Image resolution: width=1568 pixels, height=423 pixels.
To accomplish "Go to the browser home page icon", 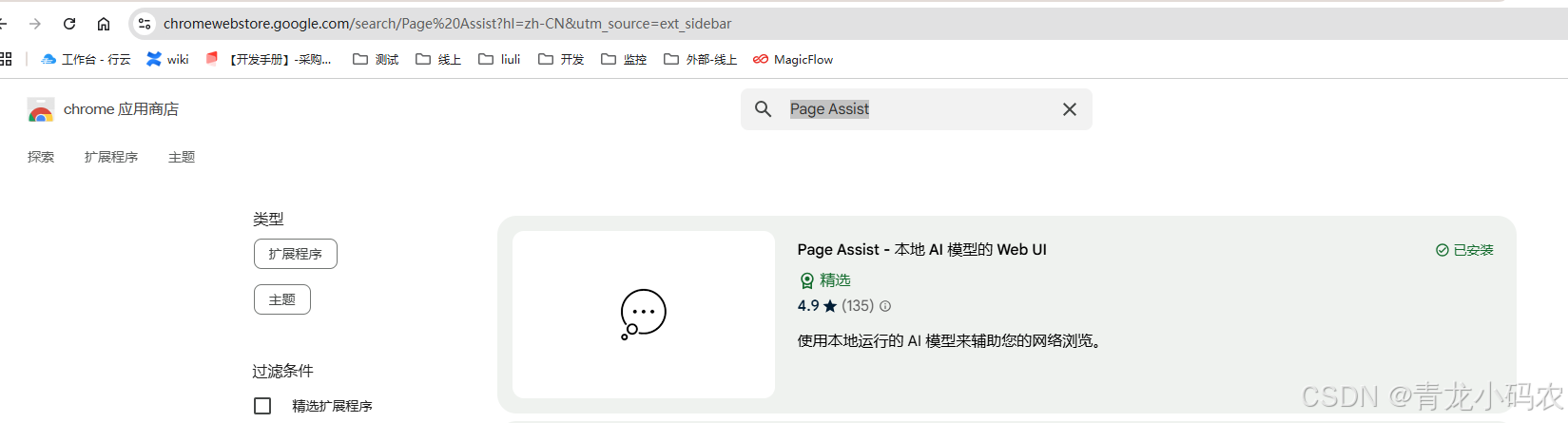I will tap(104, 24).
